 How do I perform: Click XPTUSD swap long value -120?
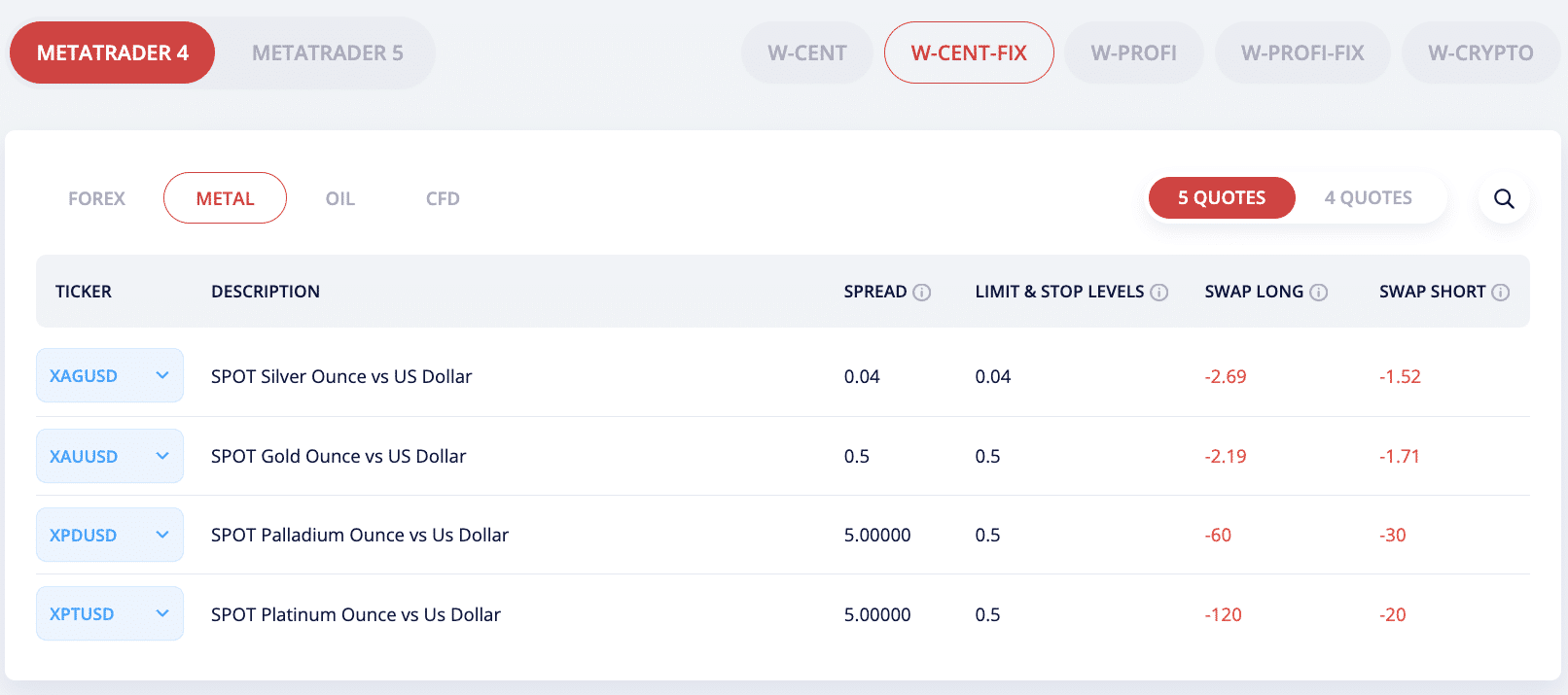[1224, 614]
